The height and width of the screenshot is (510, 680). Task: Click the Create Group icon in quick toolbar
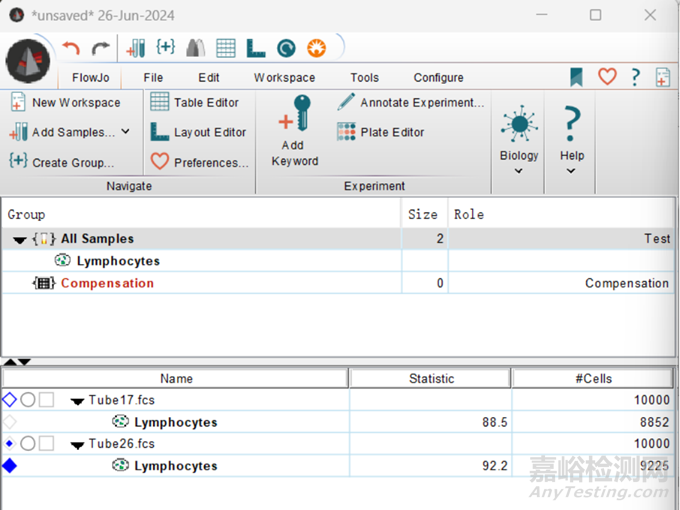(166, 47)
